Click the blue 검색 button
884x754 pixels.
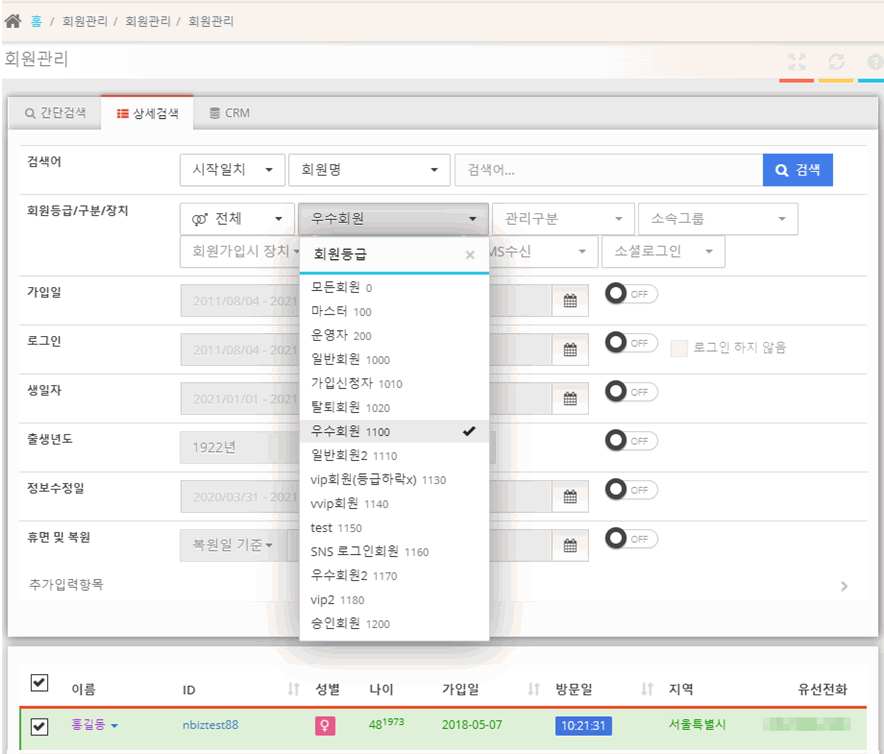point(798,170)
